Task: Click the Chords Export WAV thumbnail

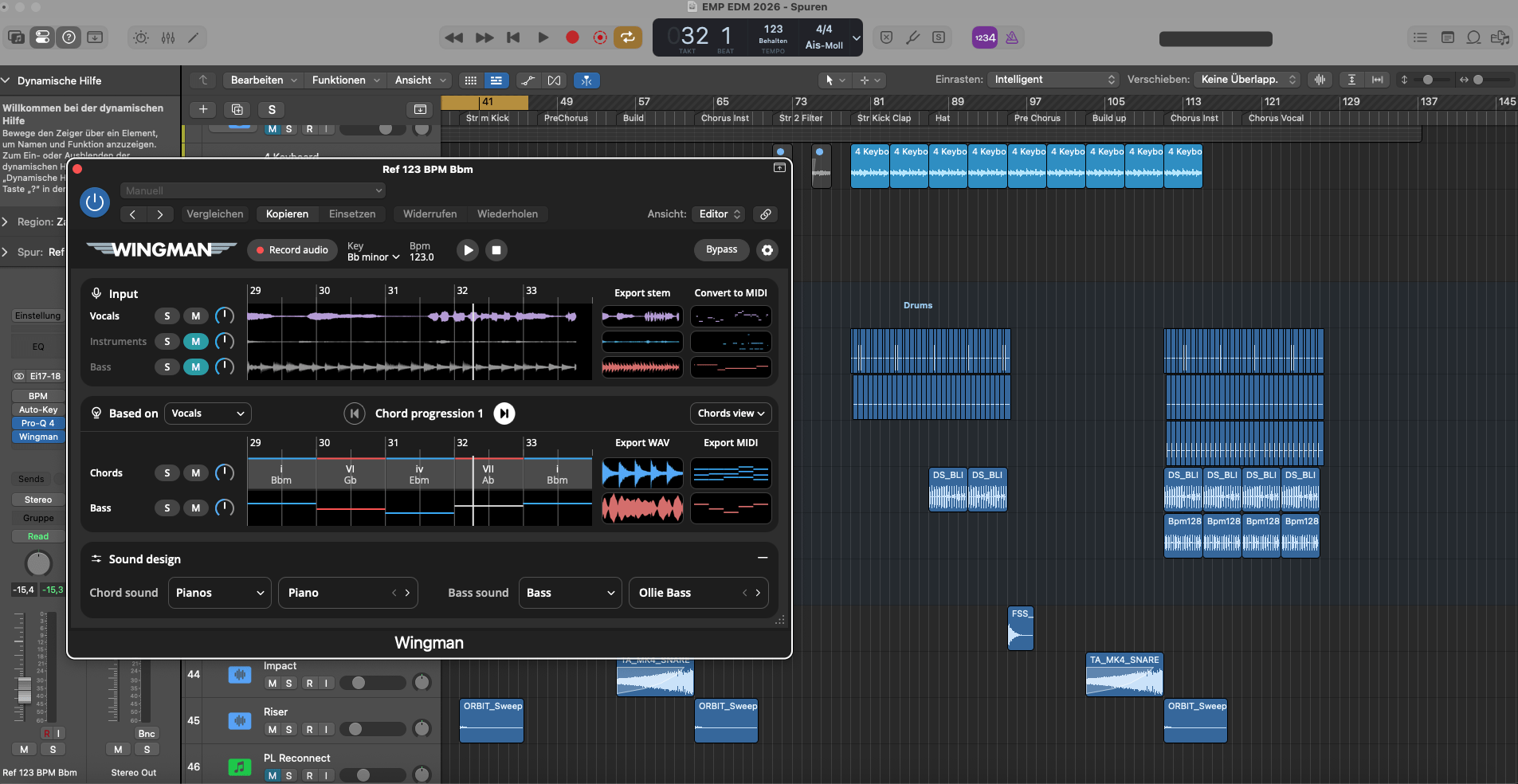Action: coord(642,473)
